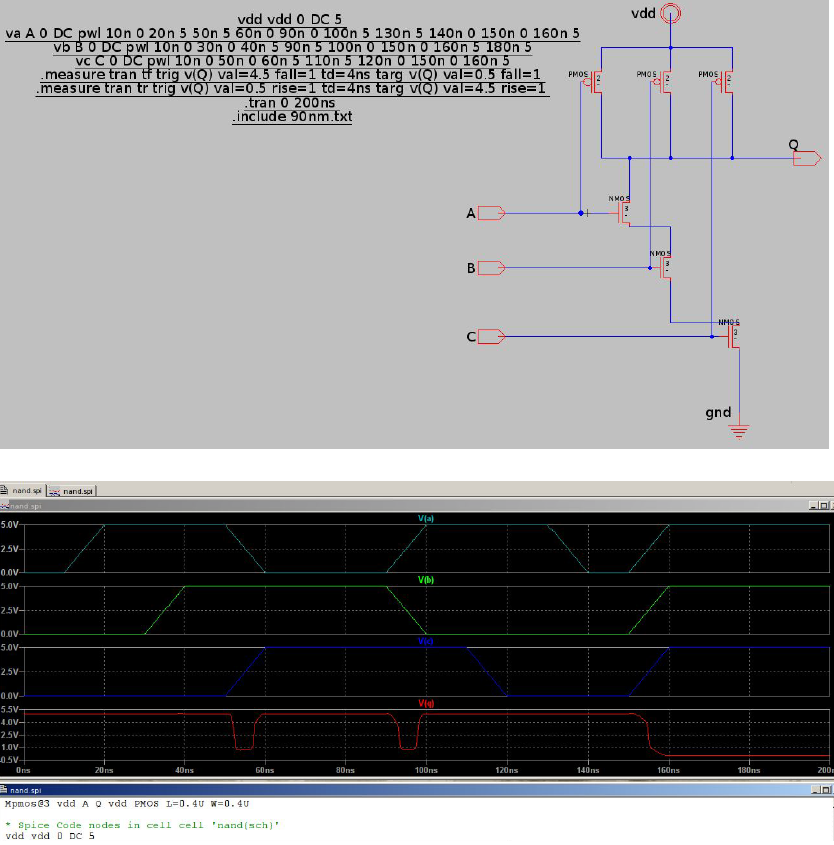
Task: Select the output port Q symbol
Action: click(805, 157)
